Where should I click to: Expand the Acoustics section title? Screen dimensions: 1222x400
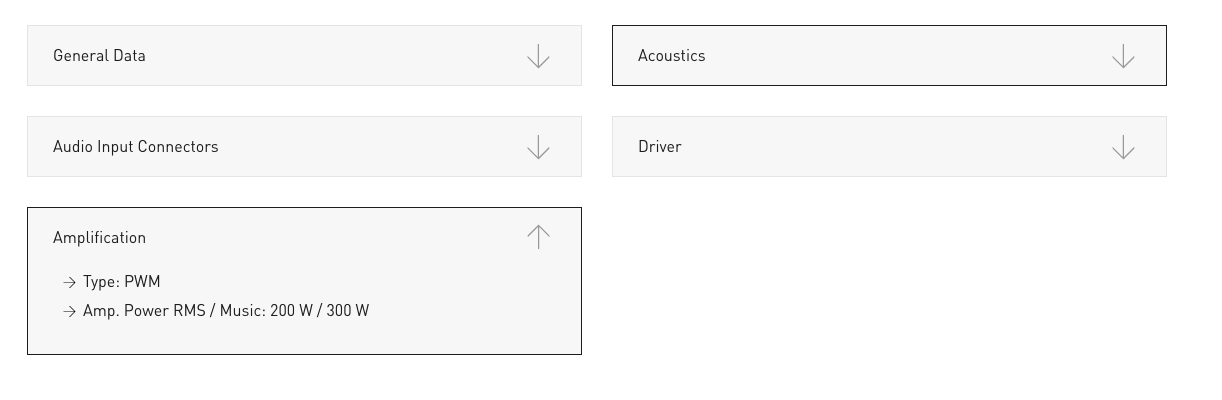point(671,56)
